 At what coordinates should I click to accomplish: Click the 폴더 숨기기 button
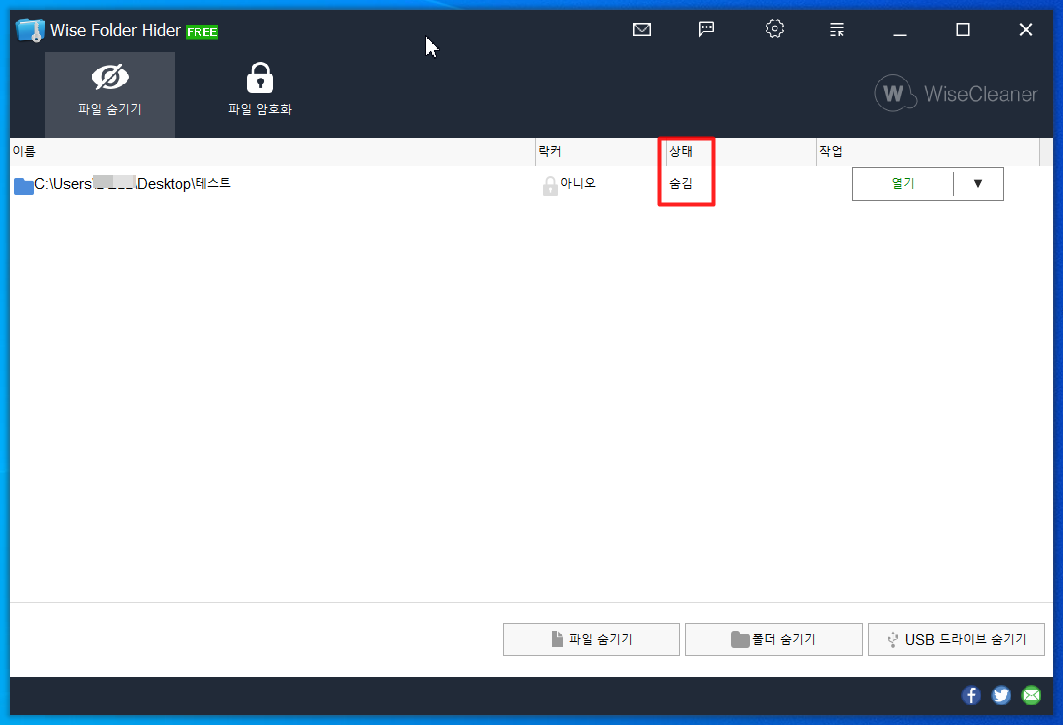click(x=774, y=640)
